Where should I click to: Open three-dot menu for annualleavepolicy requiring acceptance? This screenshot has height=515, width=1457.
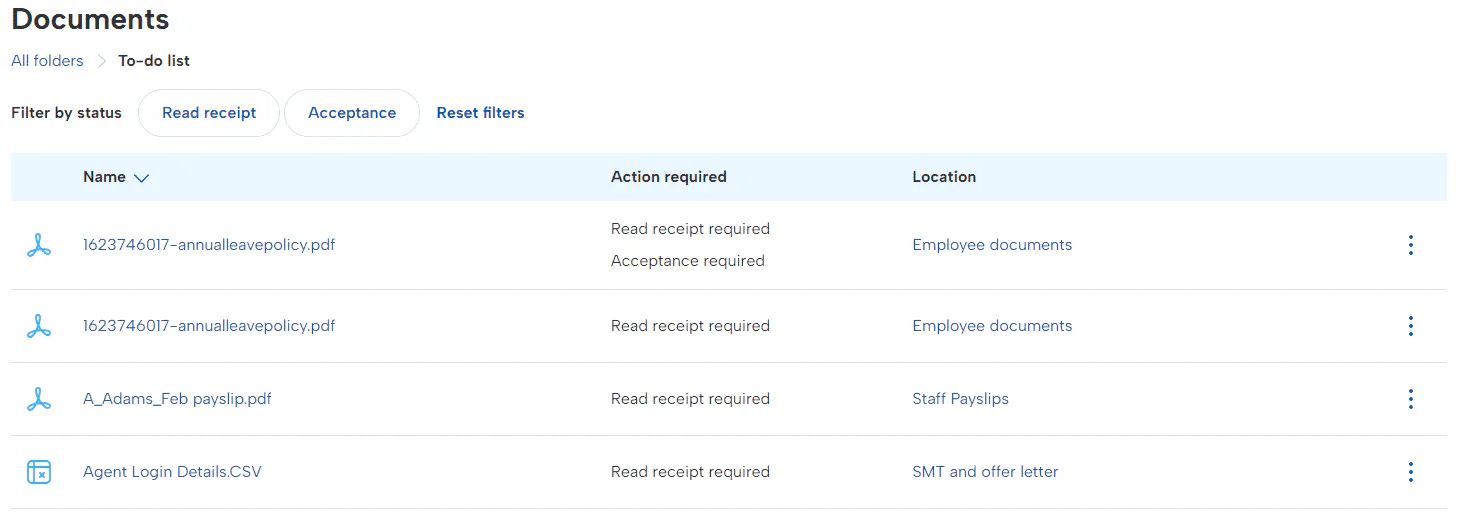(1410, 245)
